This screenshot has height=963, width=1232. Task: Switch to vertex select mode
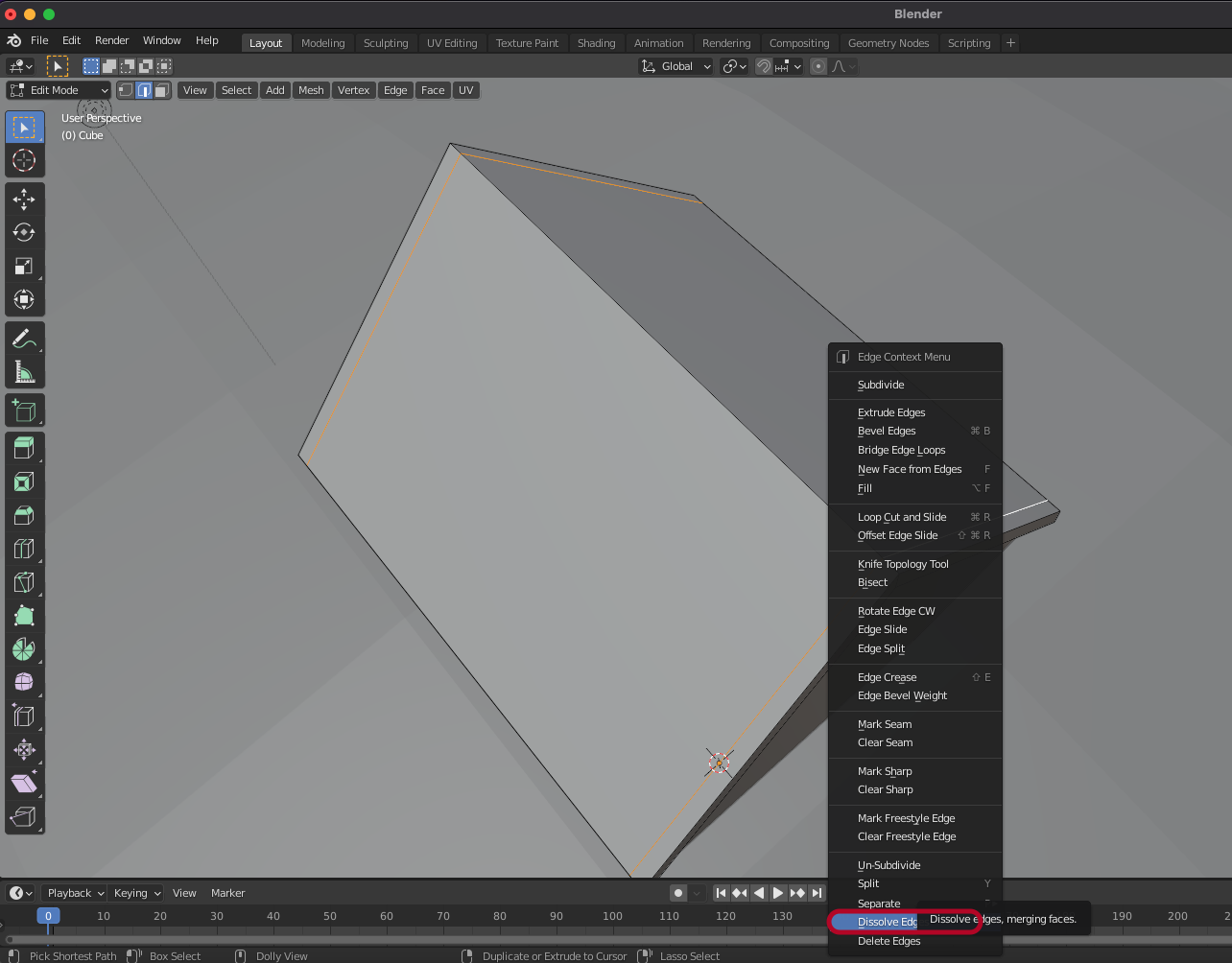[126, 90]
